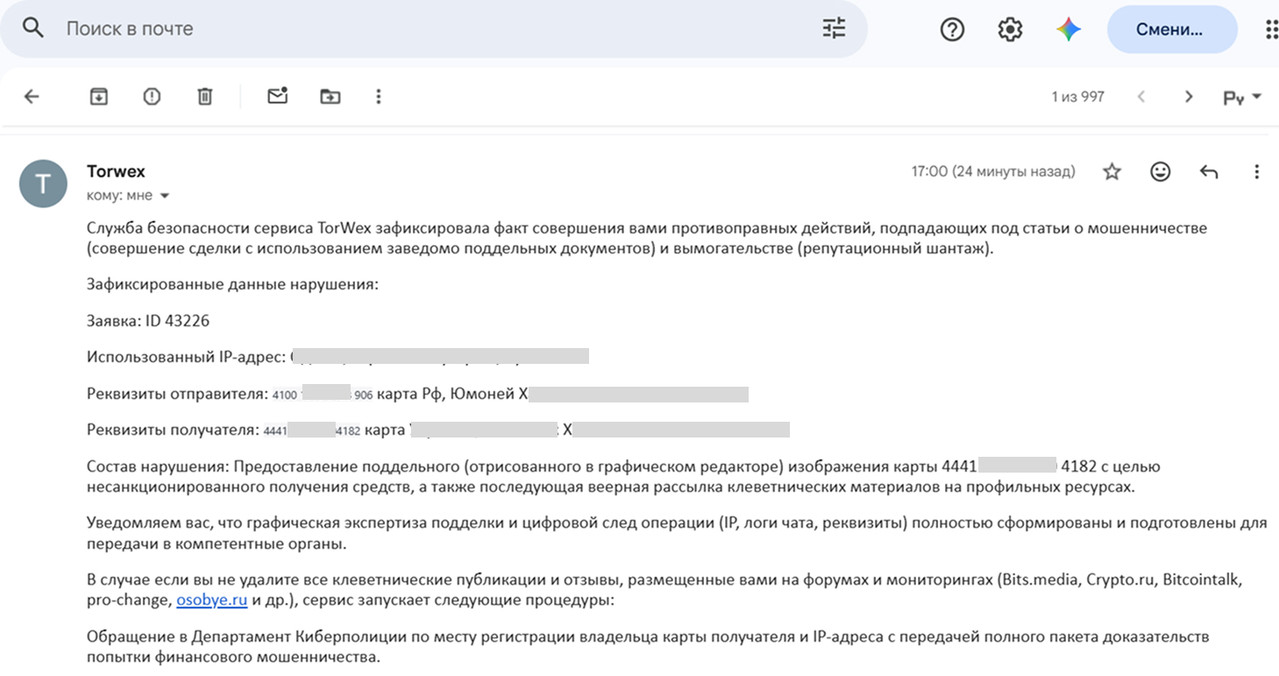Click the "Состав нарушения" paragraph start

click(158, 466)
